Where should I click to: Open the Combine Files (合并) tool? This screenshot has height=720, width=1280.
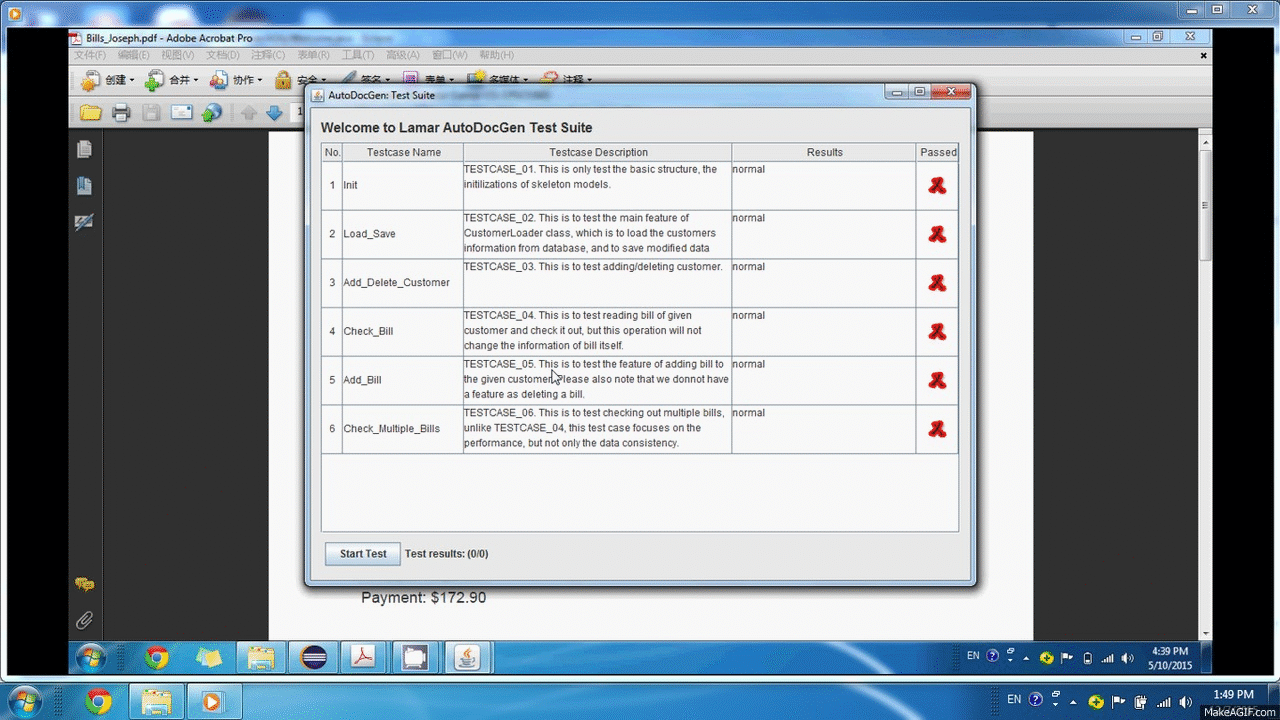point(176,80)
